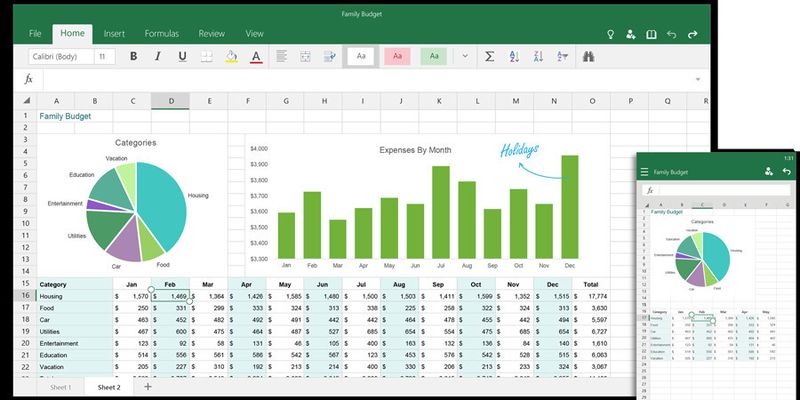Click the phone formula bar field
The height and width of the screenshot is (400, 800).
[724, 190]
